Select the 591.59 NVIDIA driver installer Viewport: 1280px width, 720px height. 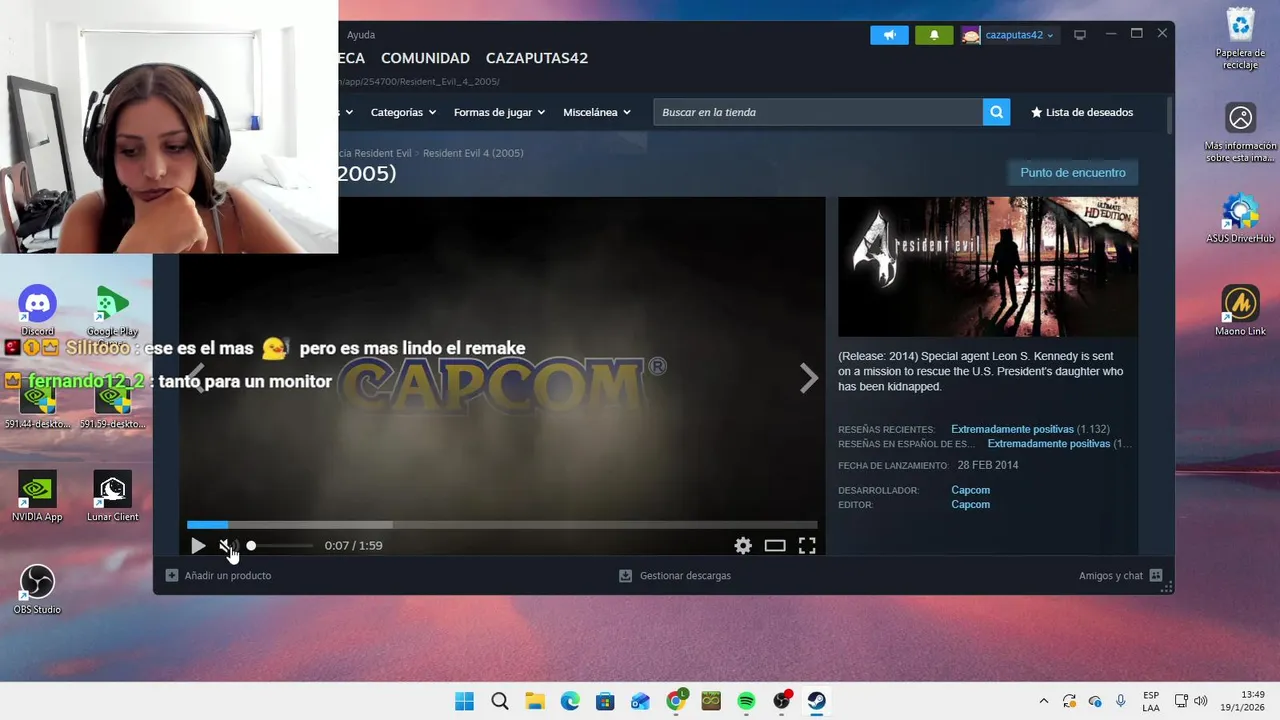click(113, 405)
